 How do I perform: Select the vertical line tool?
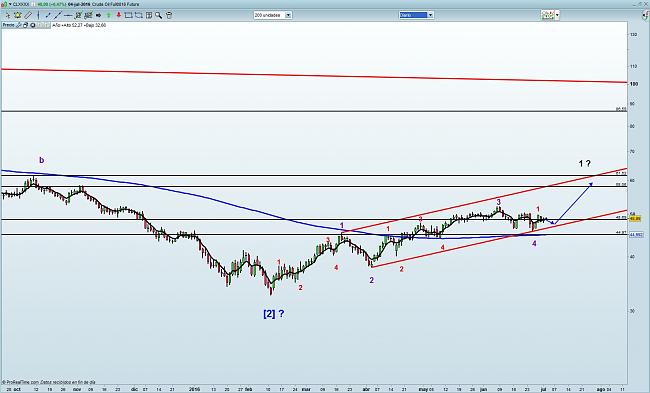pos(38,15)
